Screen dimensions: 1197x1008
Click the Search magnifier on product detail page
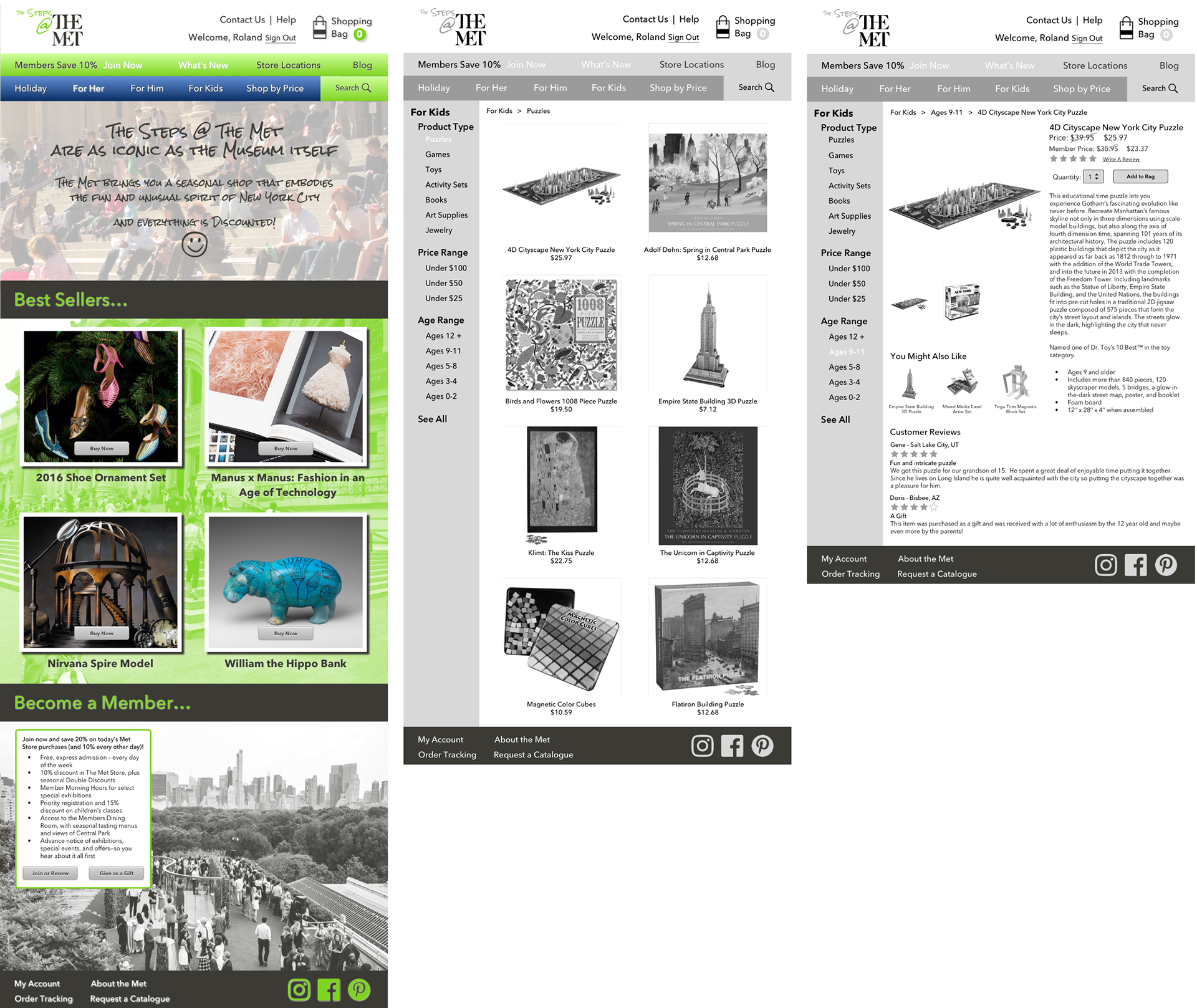1173,89
